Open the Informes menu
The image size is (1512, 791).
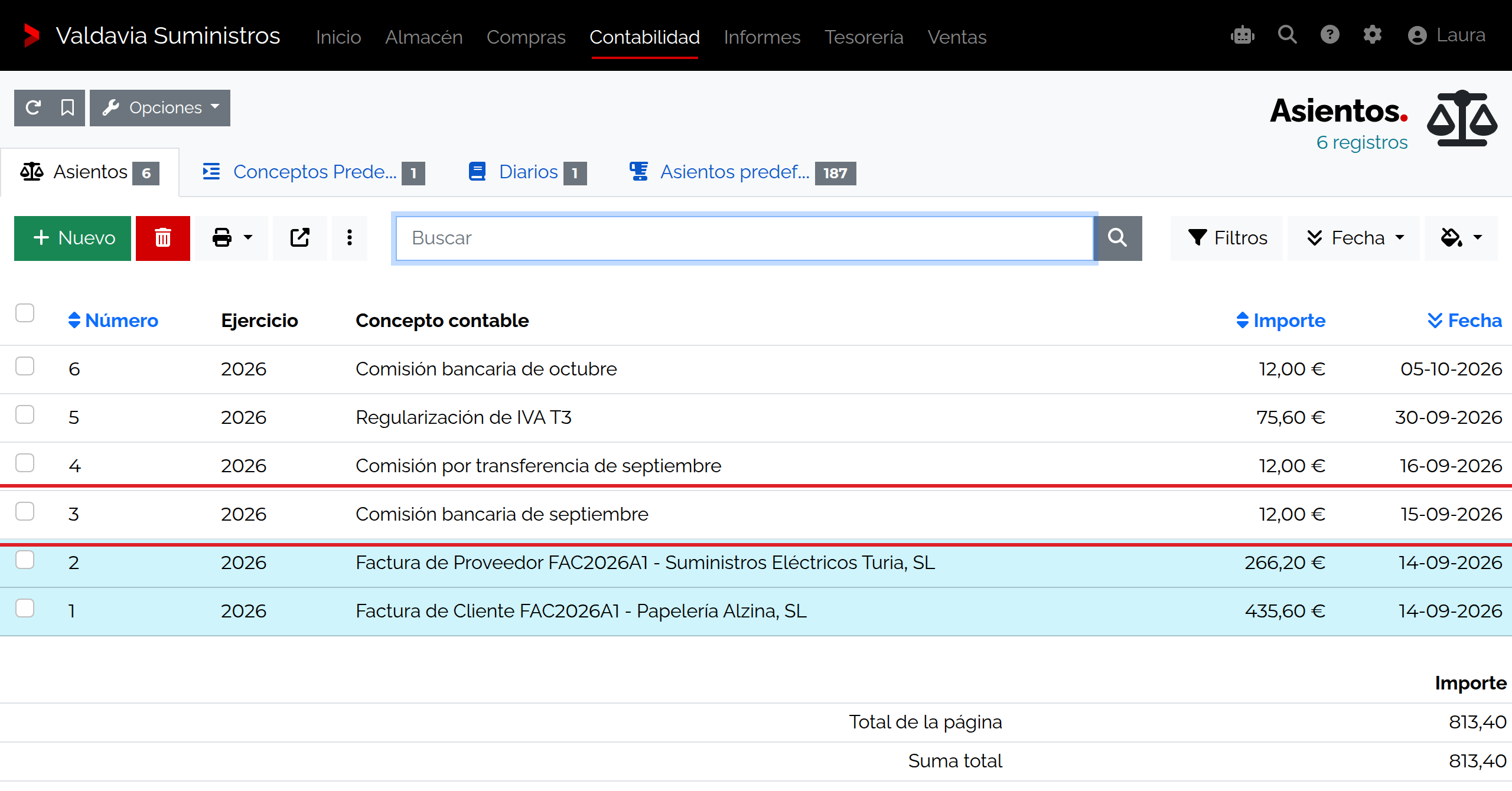[762, 37]
